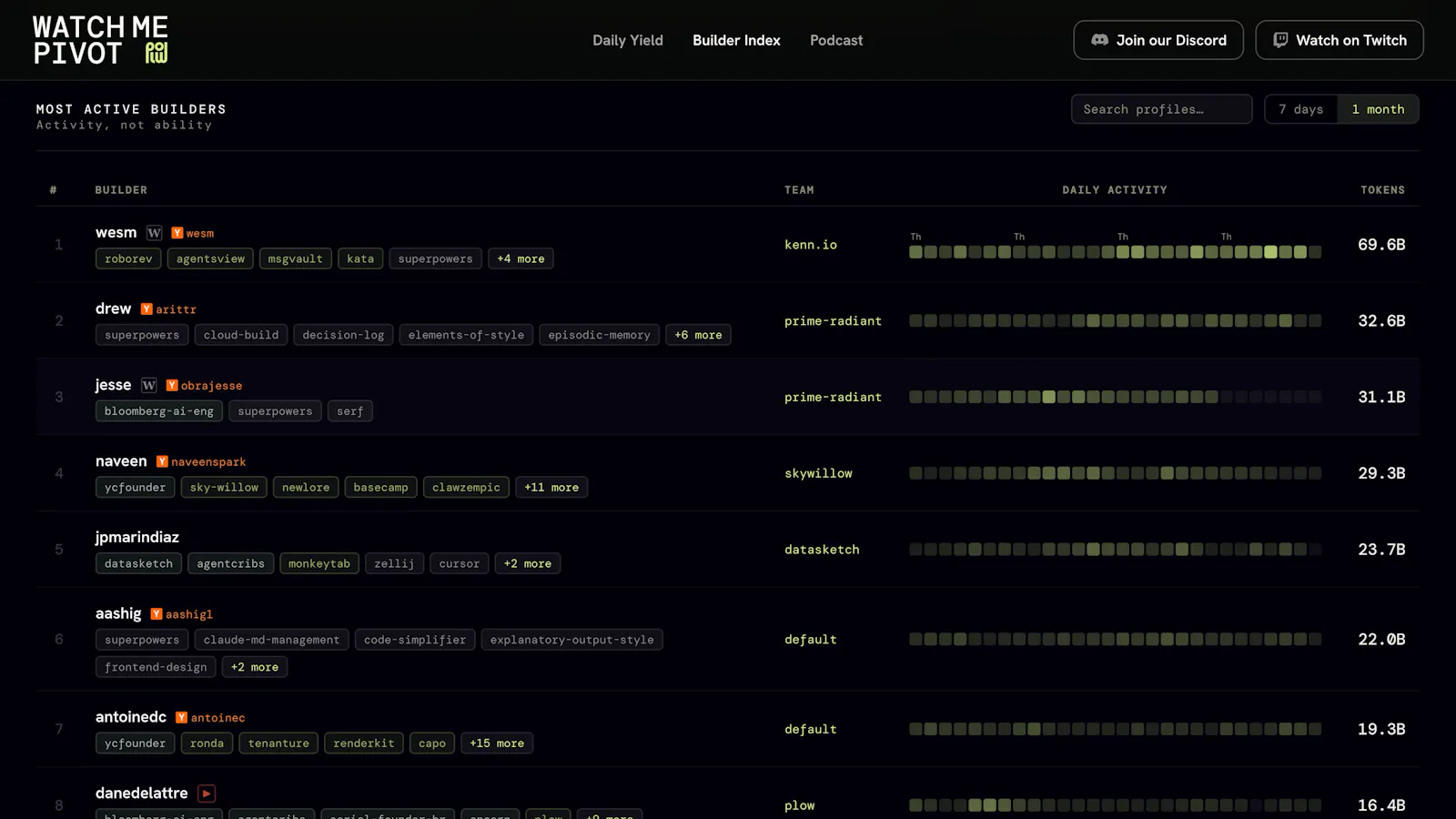Click the zellij tag
The width and height of the screenshot is (1456, 819).
pos(394,564)
